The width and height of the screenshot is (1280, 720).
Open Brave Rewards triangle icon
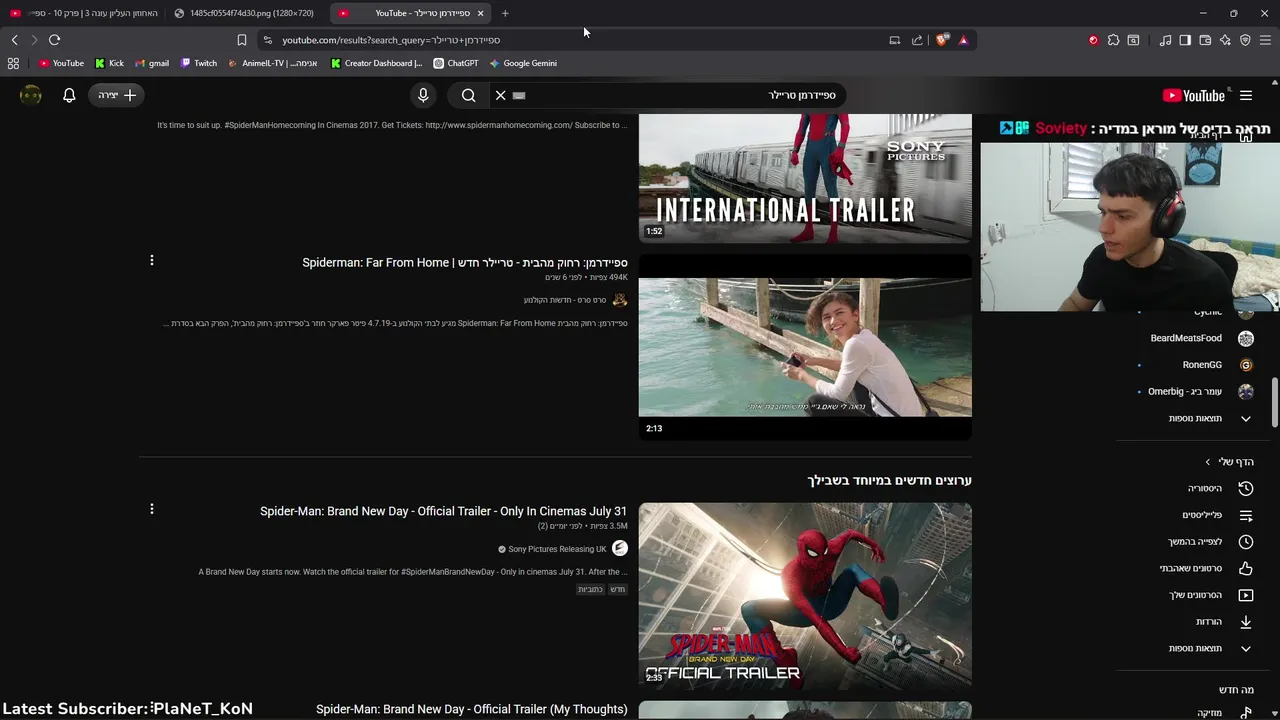pyautogui.click(x=963, y=40)
